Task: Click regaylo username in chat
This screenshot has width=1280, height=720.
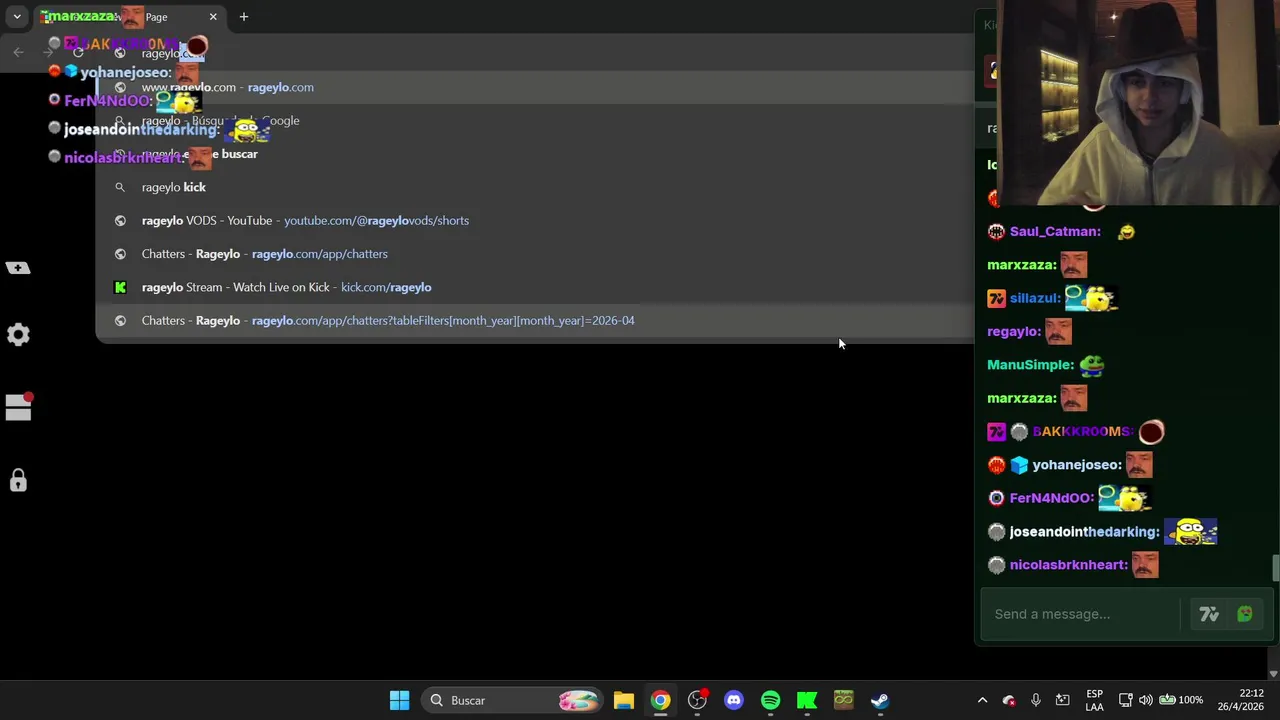Action: click(x=1013, y=331)
